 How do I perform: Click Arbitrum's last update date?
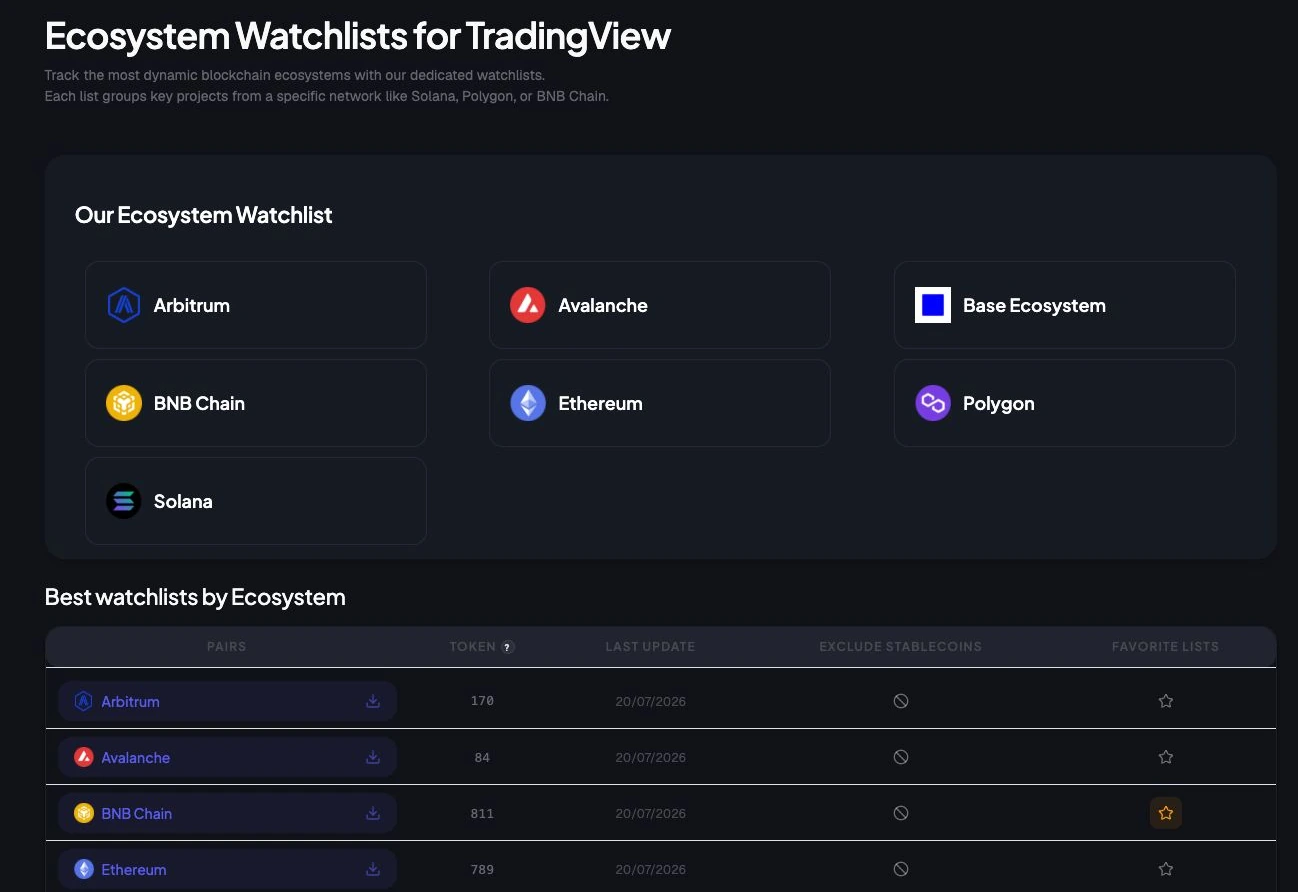[650, 701]
